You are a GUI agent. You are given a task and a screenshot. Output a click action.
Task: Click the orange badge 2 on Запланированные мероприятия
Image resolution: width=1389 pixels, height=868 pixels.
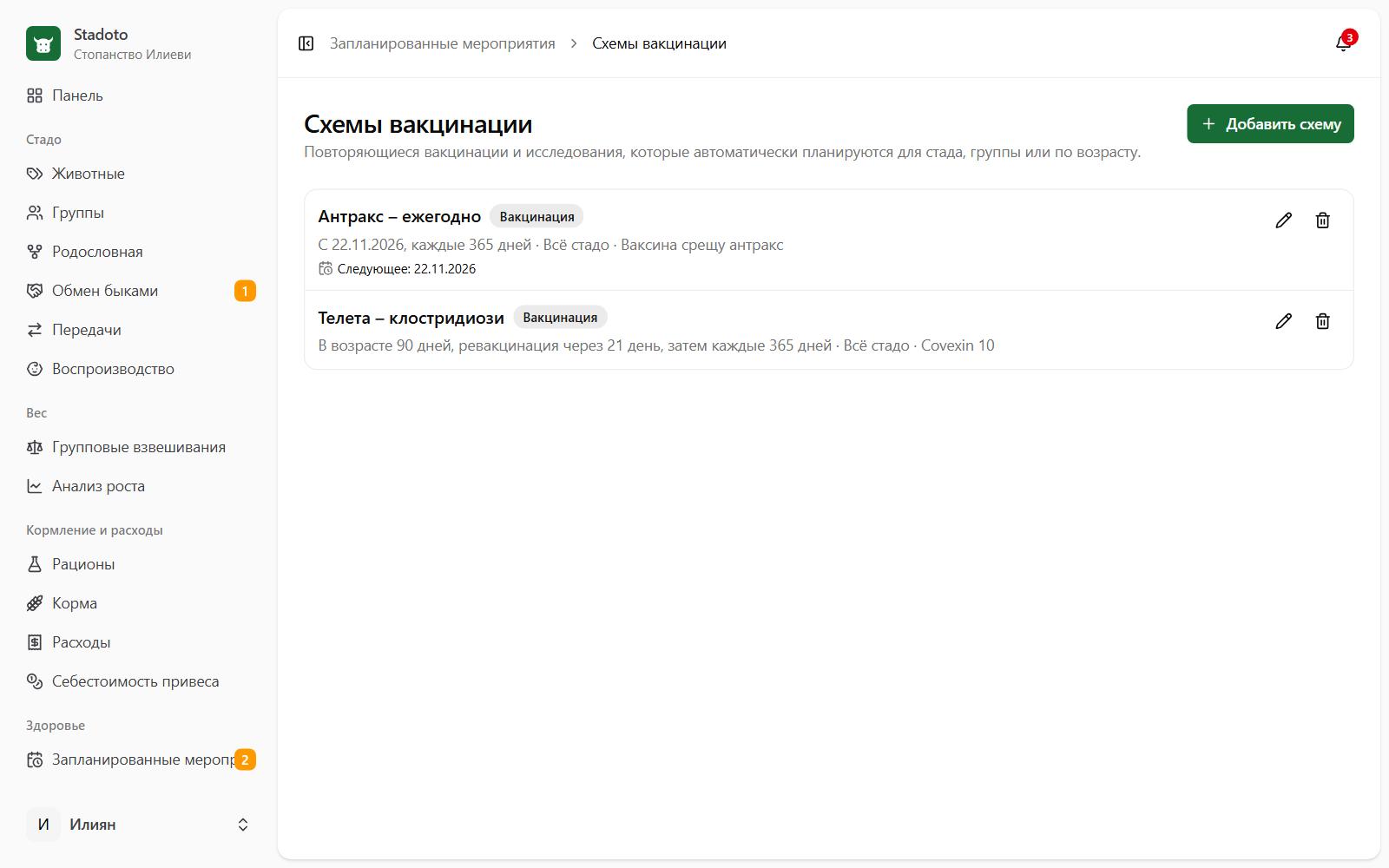coord(245,759)
